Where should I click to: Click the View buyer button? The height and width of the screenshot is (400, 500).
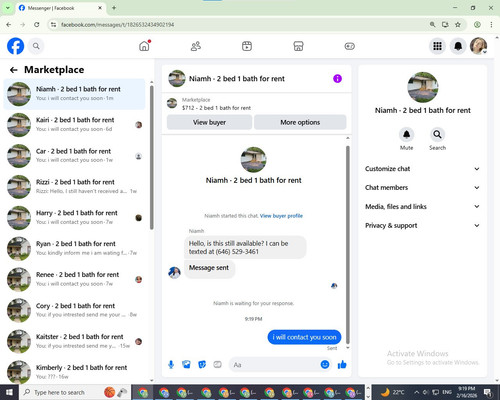coord(209,122)
